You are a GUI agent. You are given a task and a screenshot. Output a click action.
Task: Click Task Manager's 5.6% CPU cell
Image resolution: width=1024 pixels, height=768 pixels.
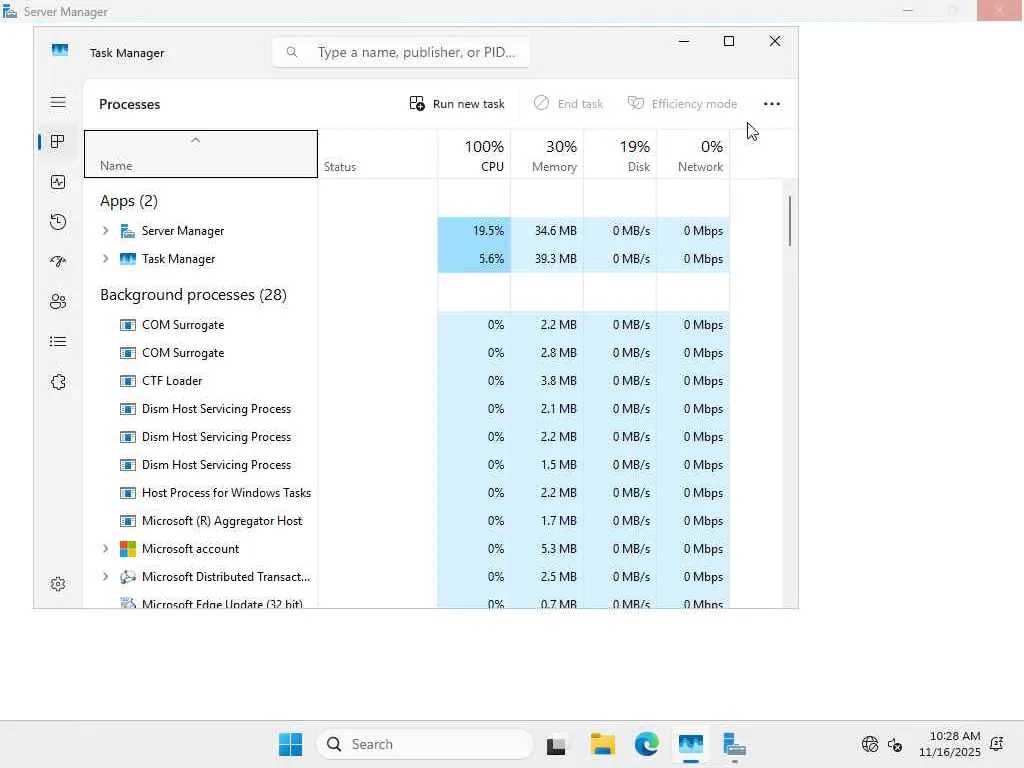click(x=474, y=259)
